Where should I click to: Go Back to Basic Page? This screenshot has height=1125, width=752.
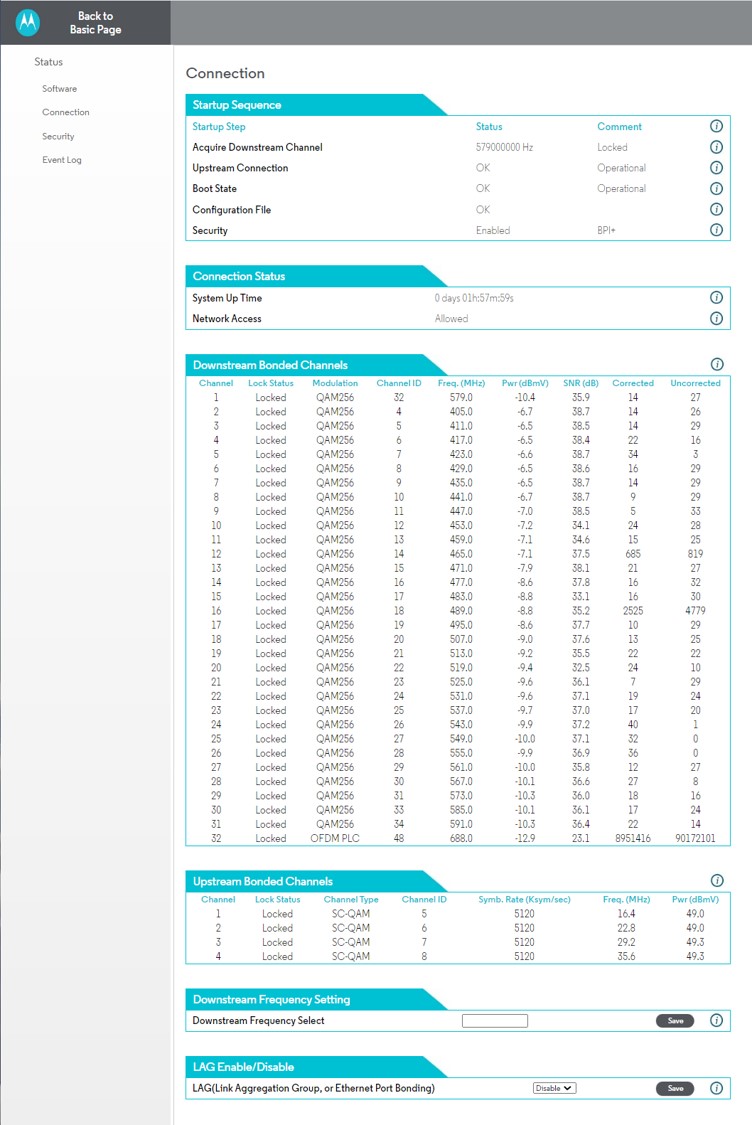coord(95,22)
